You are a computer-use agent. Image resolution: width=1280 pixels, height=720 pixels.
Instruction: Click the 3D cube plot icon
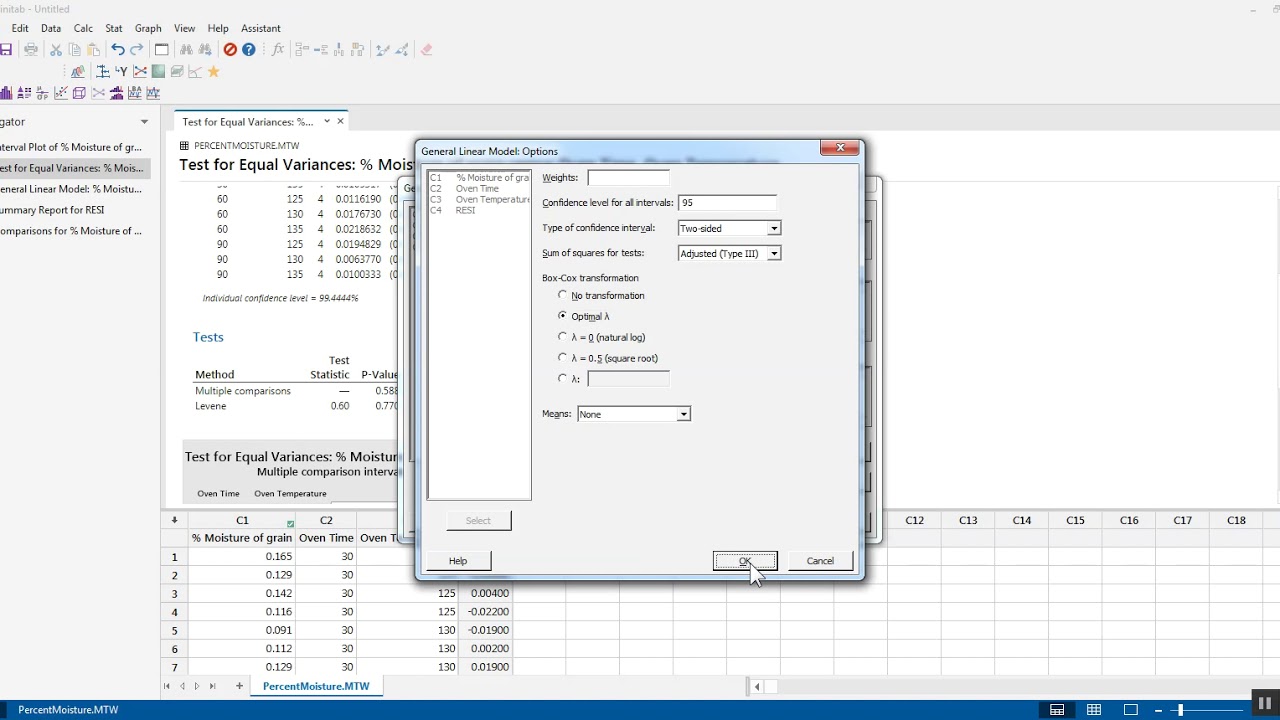(x=79, y=93)
